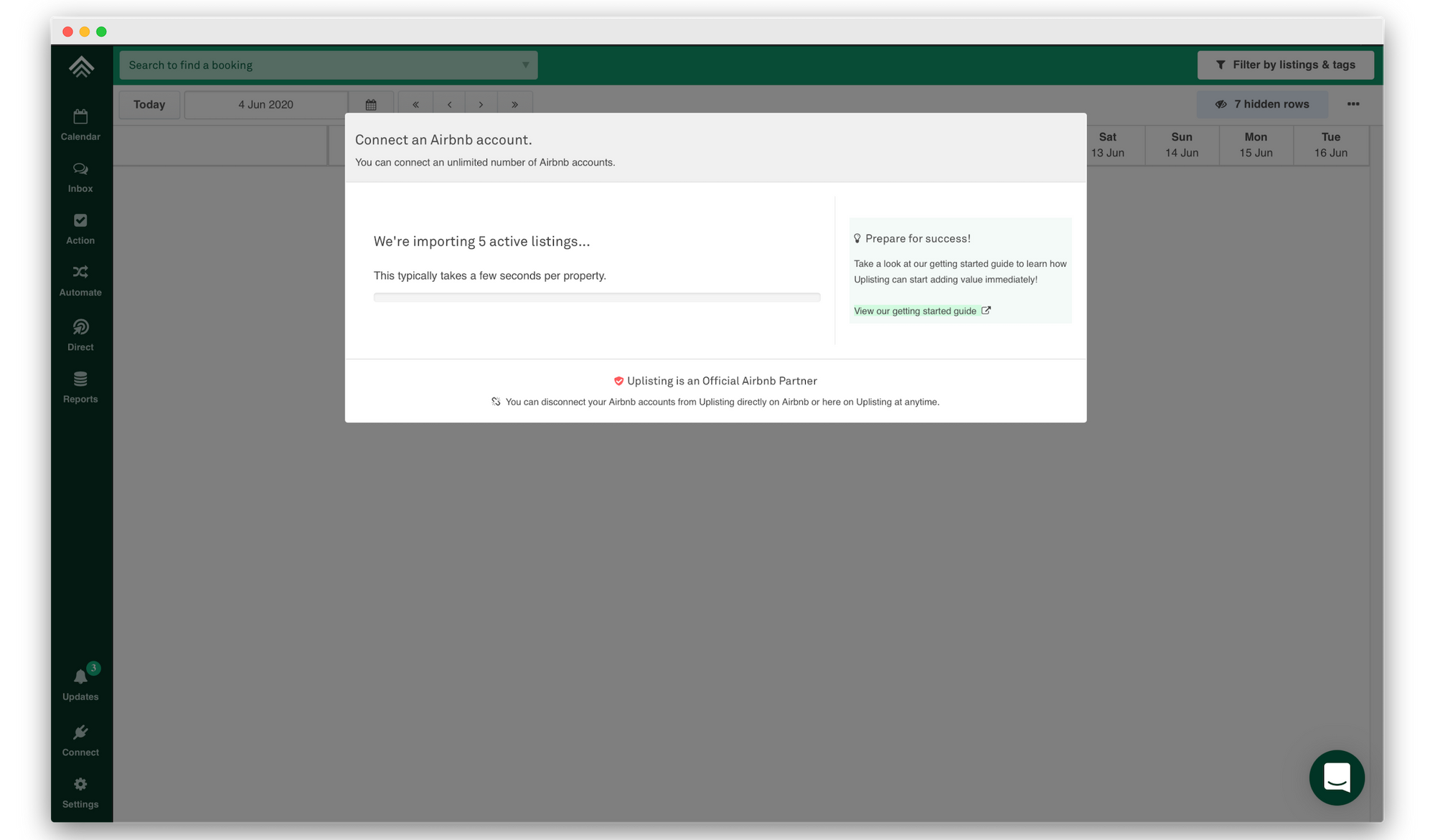This screenshot has width=1435, height=840.
Task: Go to the Action checklist icon
Action: tap(80, 229)
